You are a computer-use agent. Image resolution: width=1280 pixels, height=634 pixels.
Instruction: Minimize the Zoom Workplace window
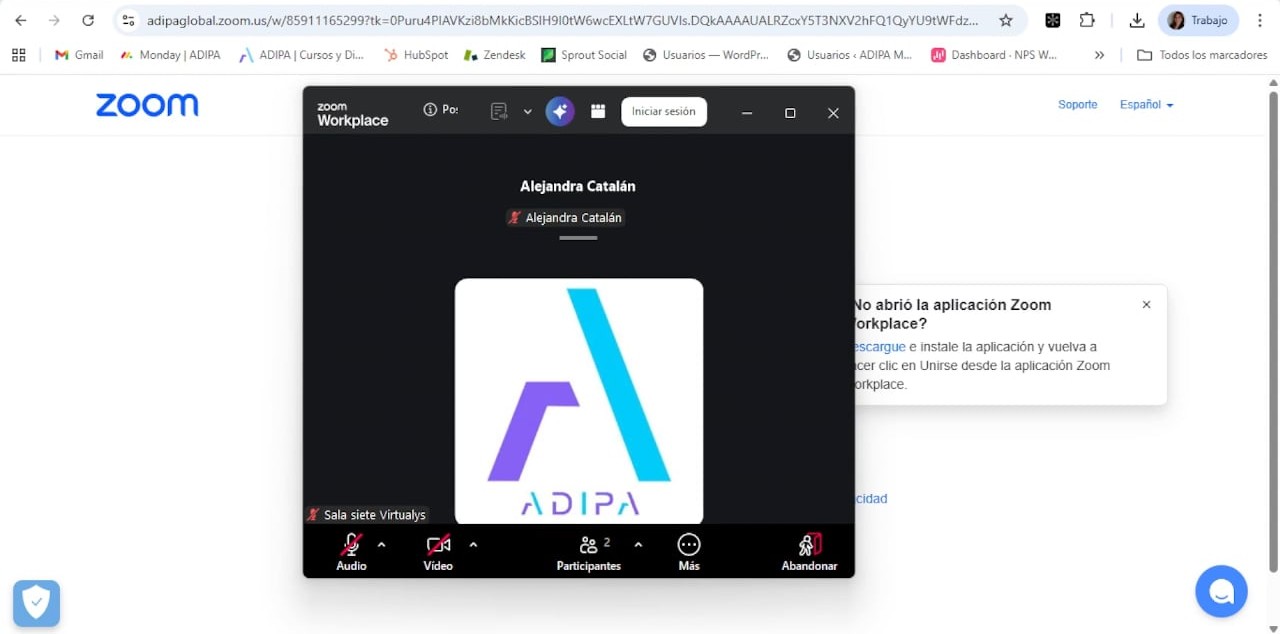tap(746, 113)
